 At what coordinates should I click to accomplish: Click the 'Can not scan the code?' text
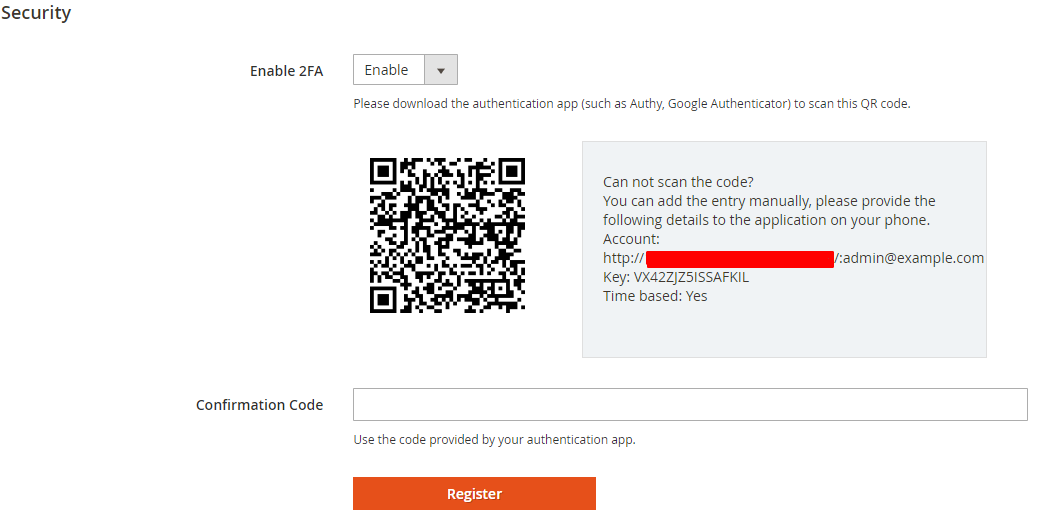click(x=678, y=182)
